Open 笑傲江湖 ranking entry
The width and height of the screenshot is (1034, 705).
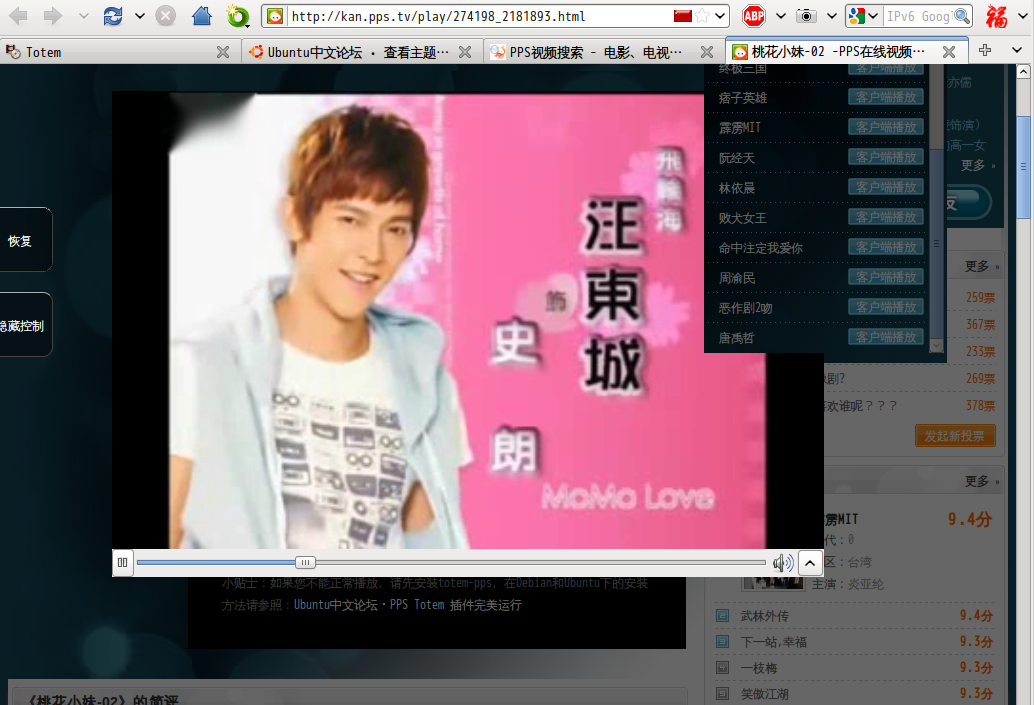pos(764,694)
